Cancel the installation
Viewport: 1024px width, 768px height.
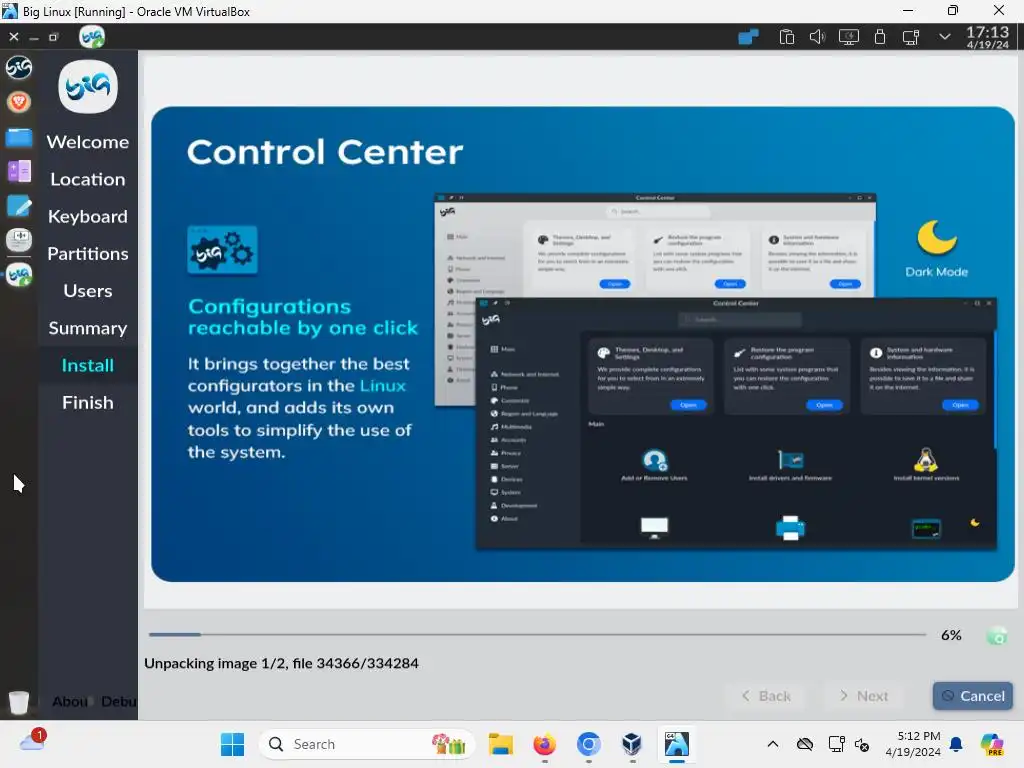(x=972, y=696)
